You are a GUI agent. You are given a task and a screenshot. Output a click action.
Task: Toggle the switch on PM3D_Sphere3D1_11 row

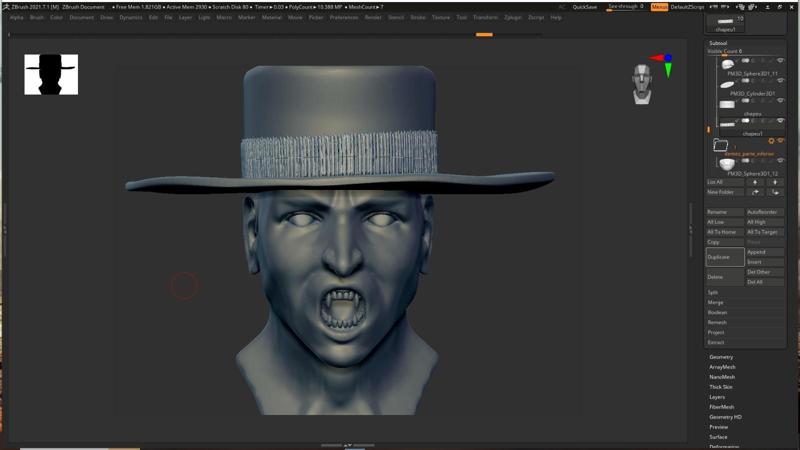click(745, 61)
